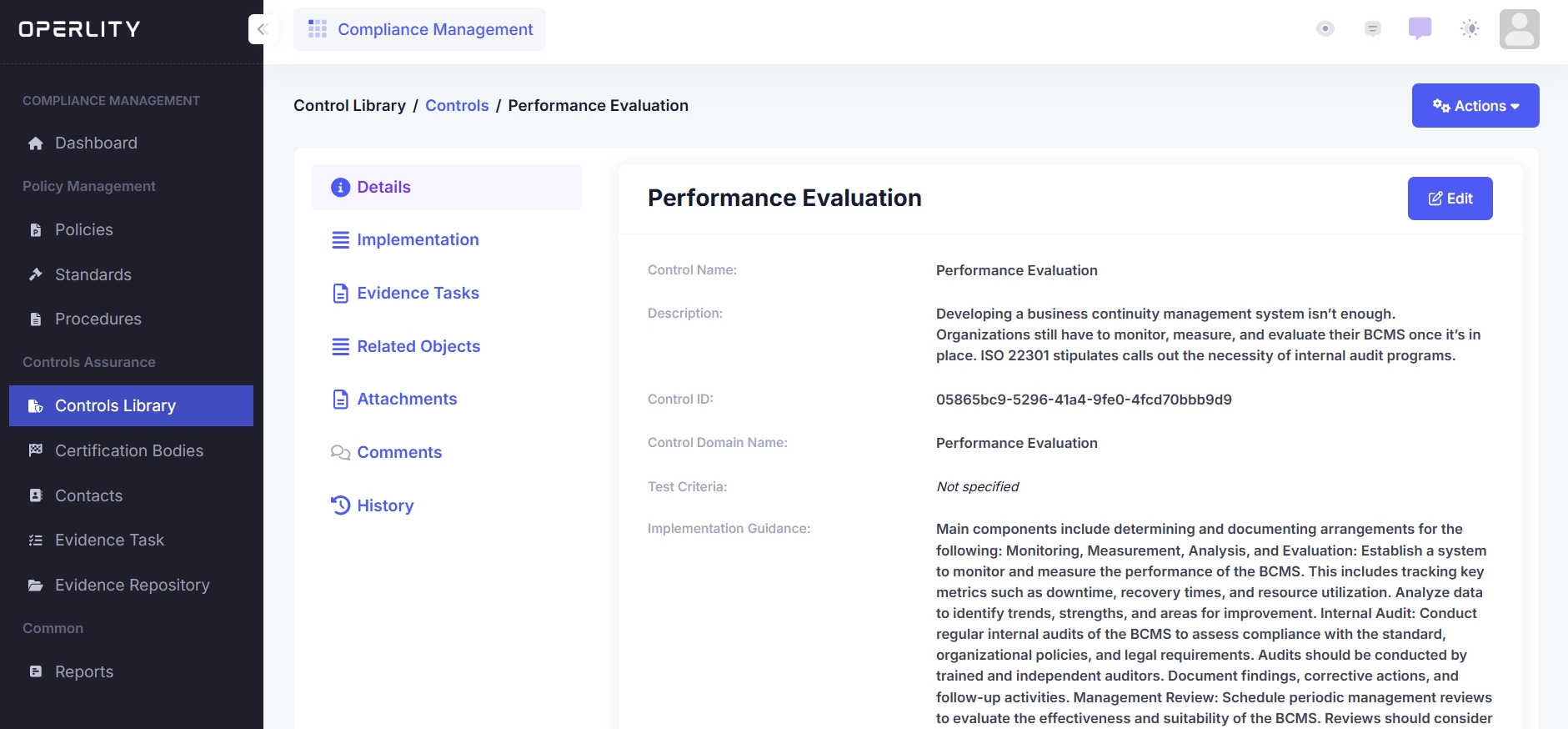
Task: Open the purple chat bubble icon
Action: point(1420,29)
